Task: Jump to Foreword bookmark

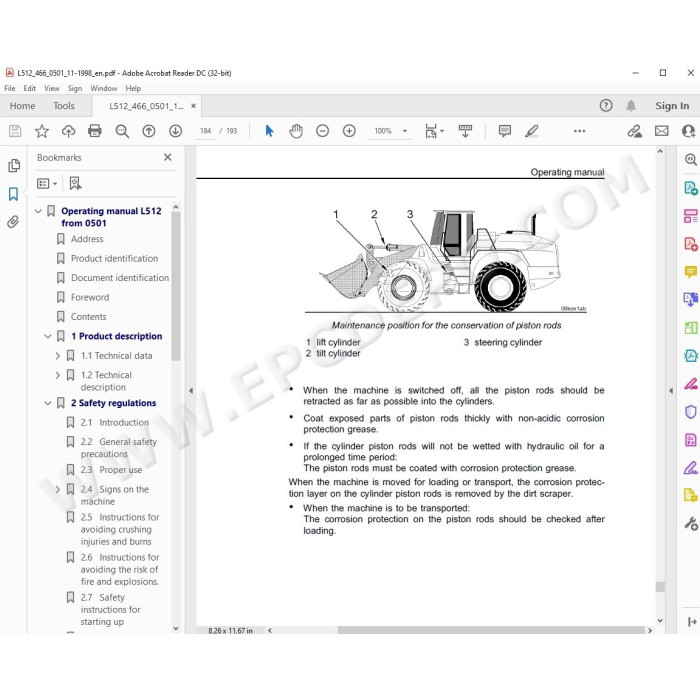Action: 90,297
